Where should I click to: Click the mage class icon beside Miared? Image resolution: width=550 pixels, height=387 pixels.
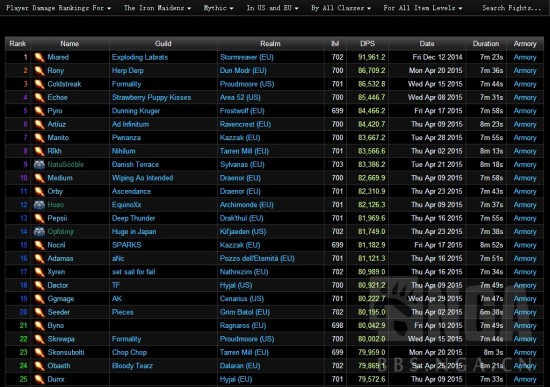pos(39,57)
